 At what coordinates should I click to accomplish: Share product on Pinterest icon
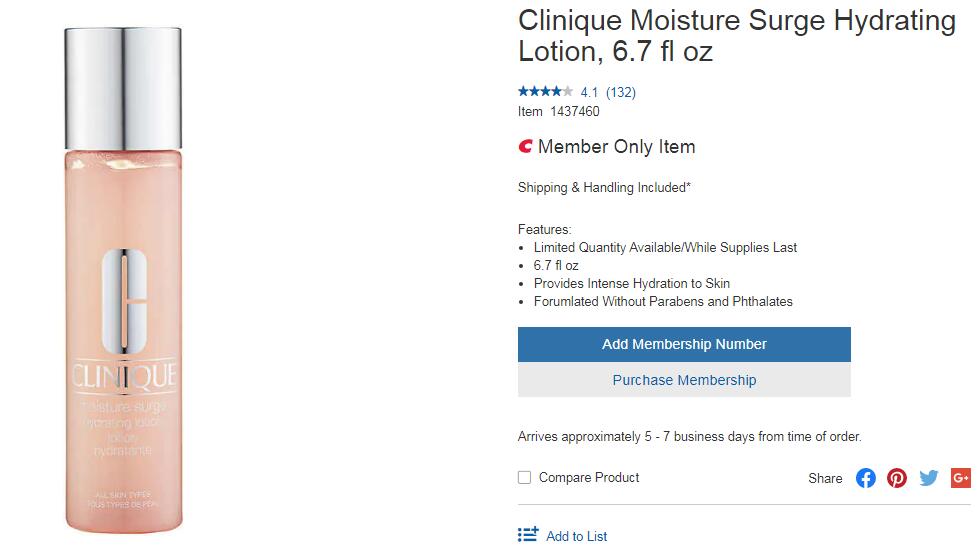click(897, 478)
